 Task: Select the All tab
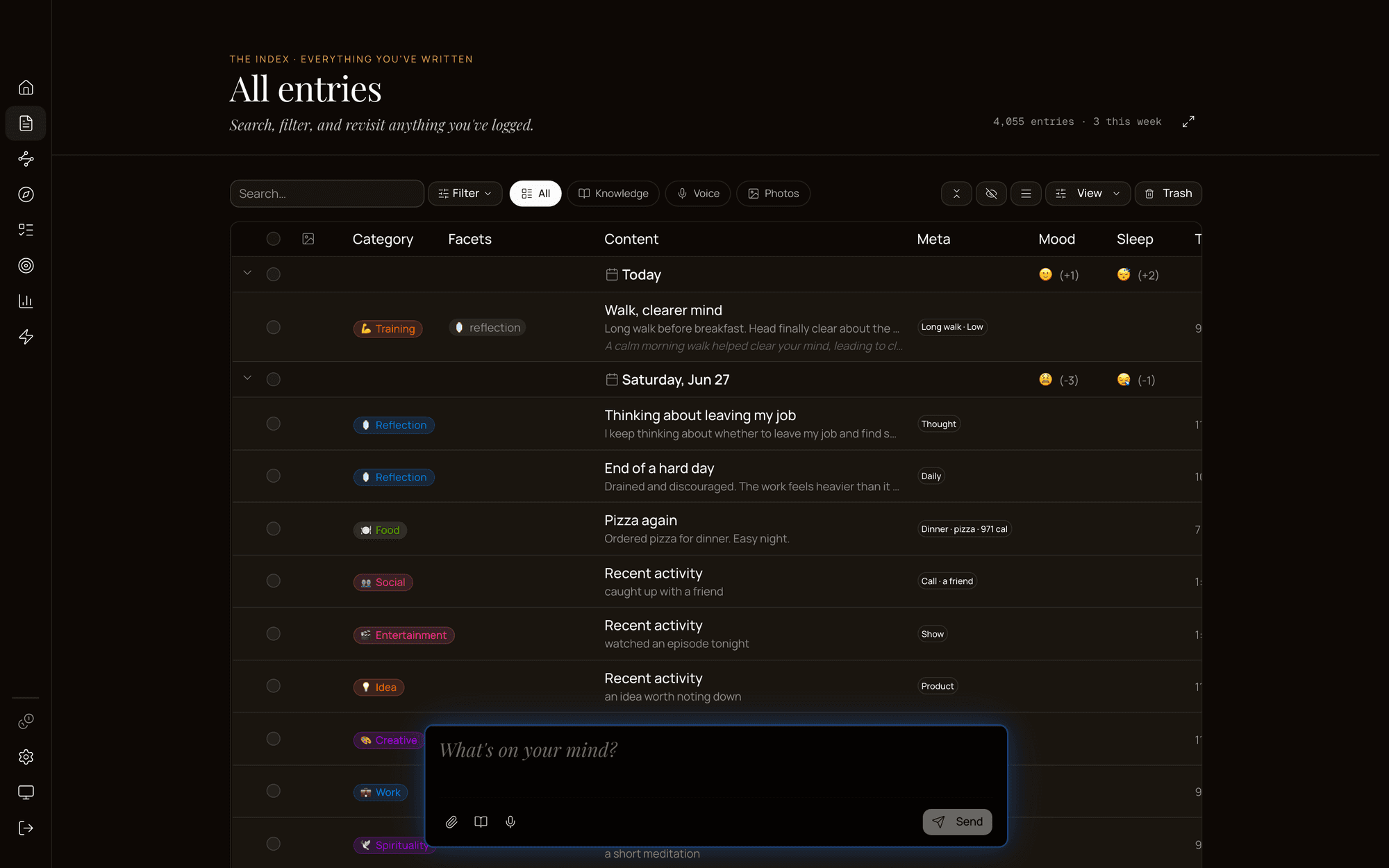click(x=535, y=194)
